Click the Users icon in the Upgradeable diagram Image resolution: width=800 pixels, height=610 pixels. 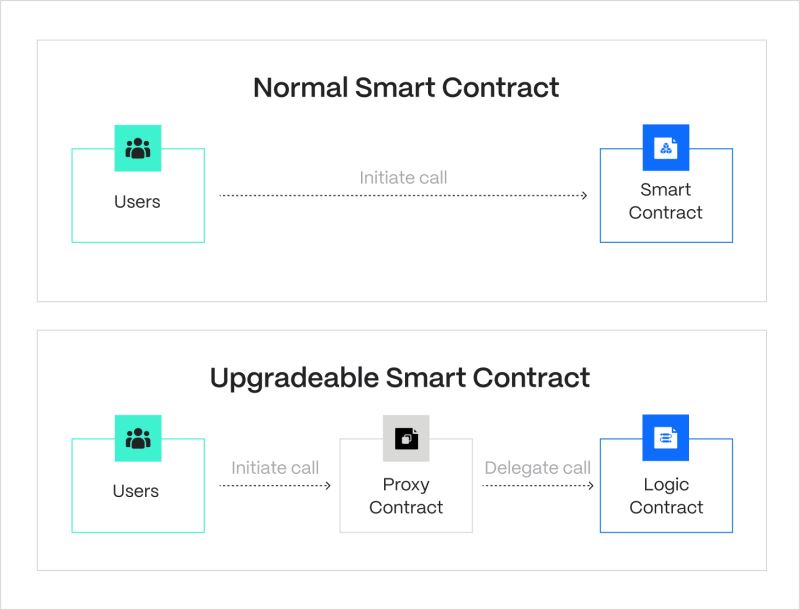[x=137, y=438]
